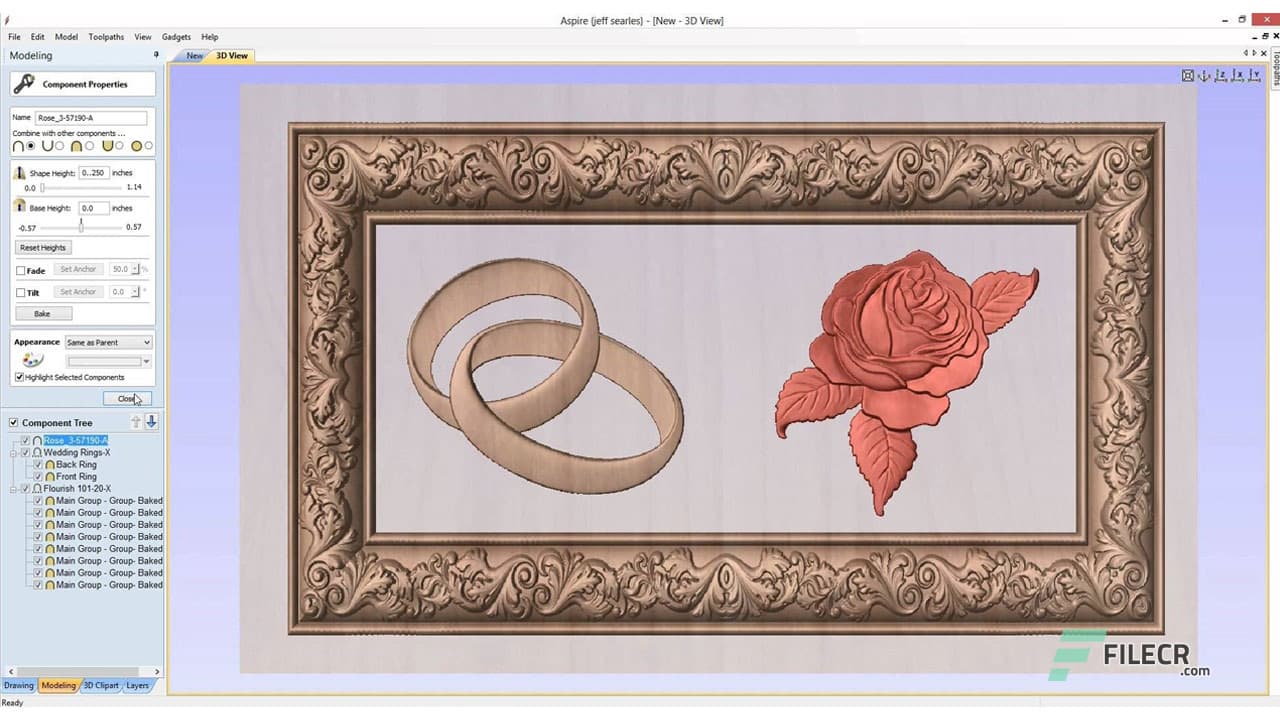This screenshot has width=1280, height=720.
Task: Hide the Front Ring component
Action: click(x=38, y=476)
